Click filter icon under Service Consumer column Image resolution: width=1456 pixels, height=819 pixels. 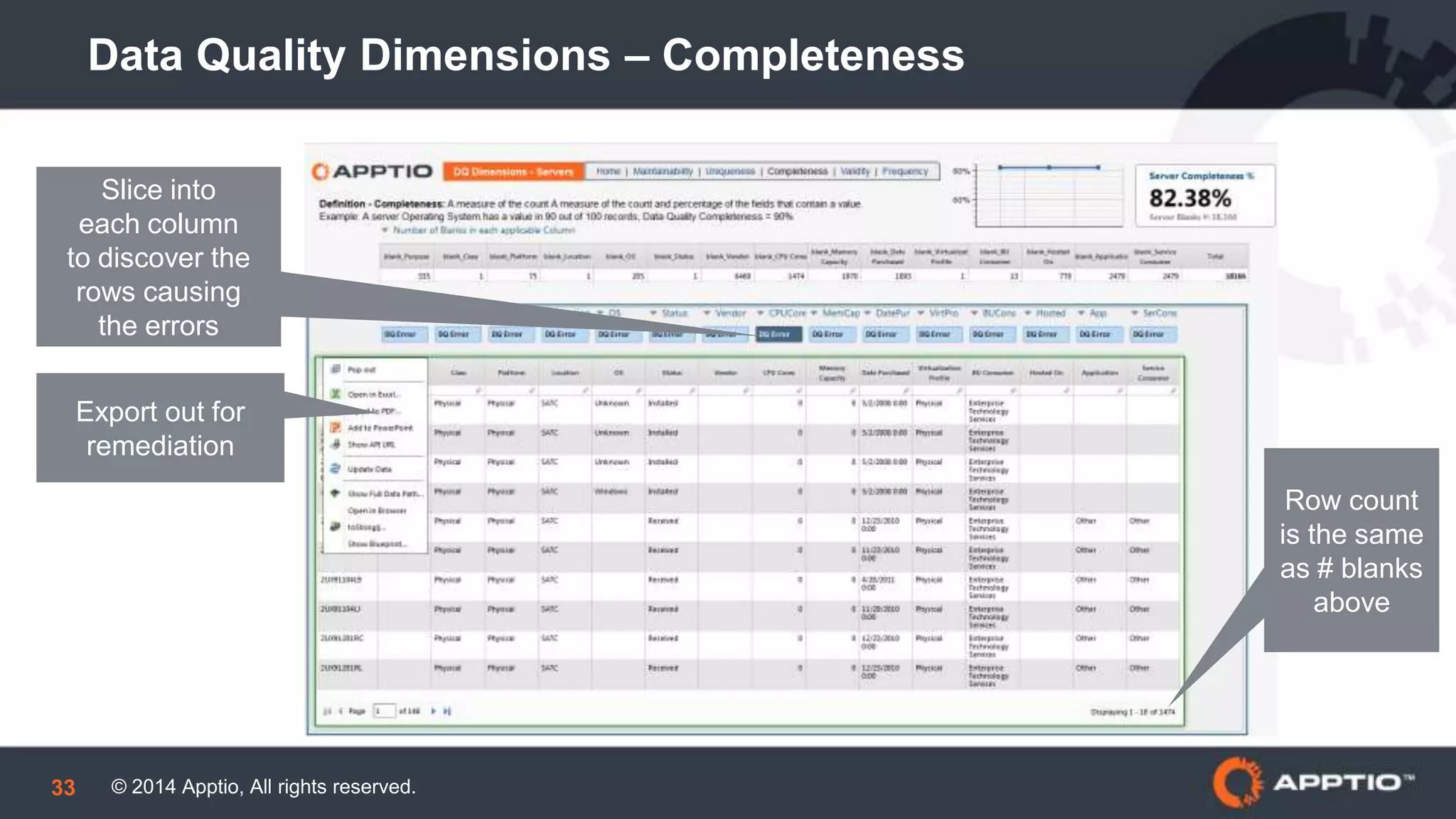1173,390
